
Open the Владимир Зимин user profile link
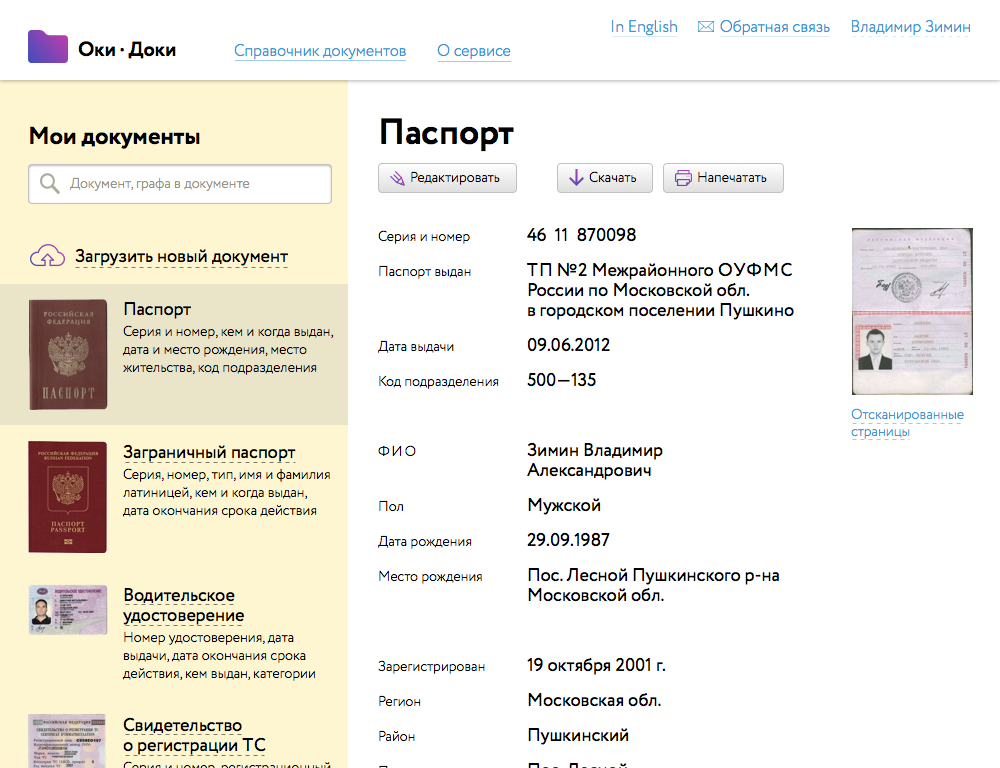pyautogui.click(x=910, y=27)
